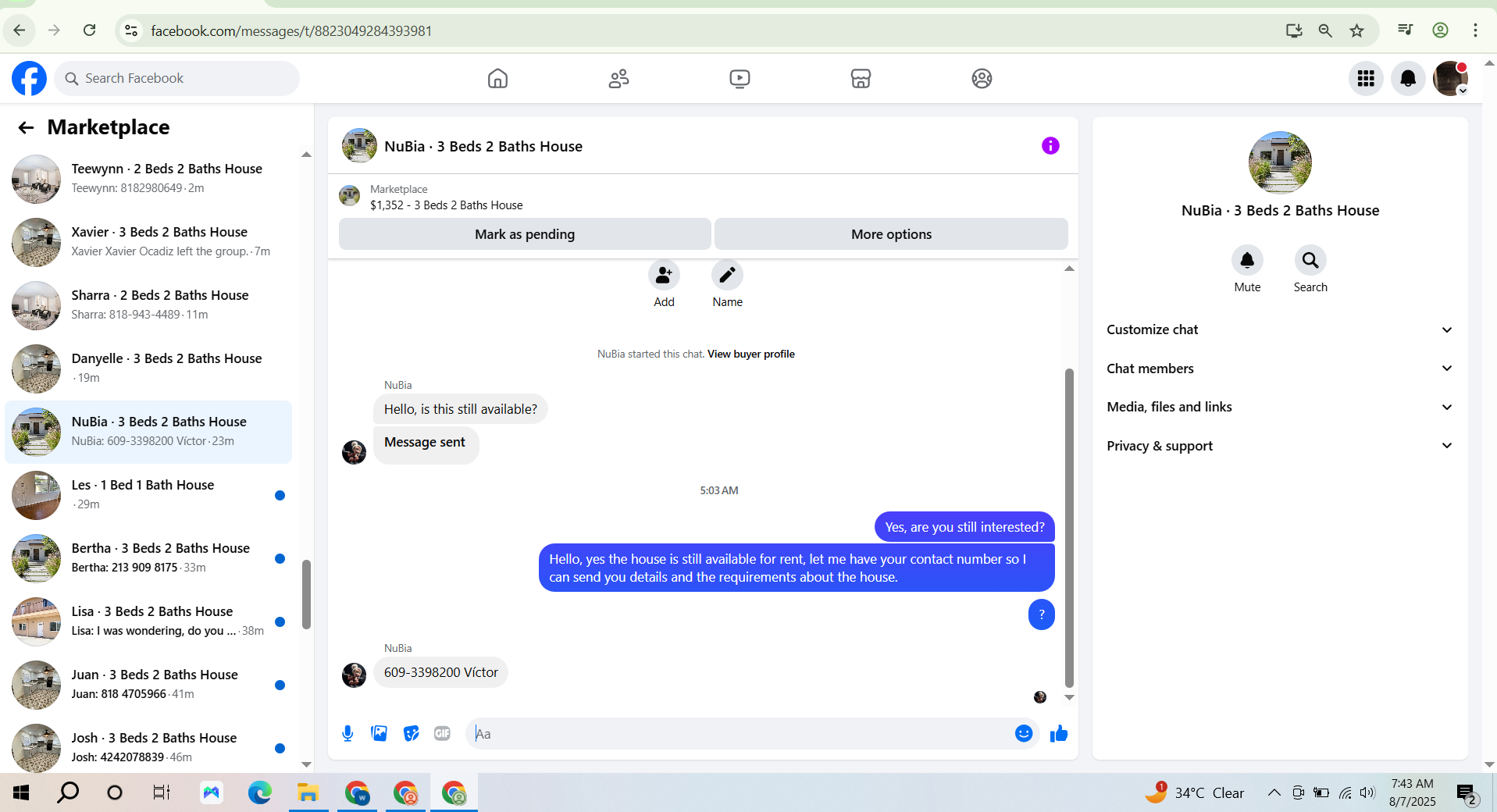The width and height of the screenshot is (1497, 812).
Task: Bookmark this page with the star icon
Action: [1356, 30]
